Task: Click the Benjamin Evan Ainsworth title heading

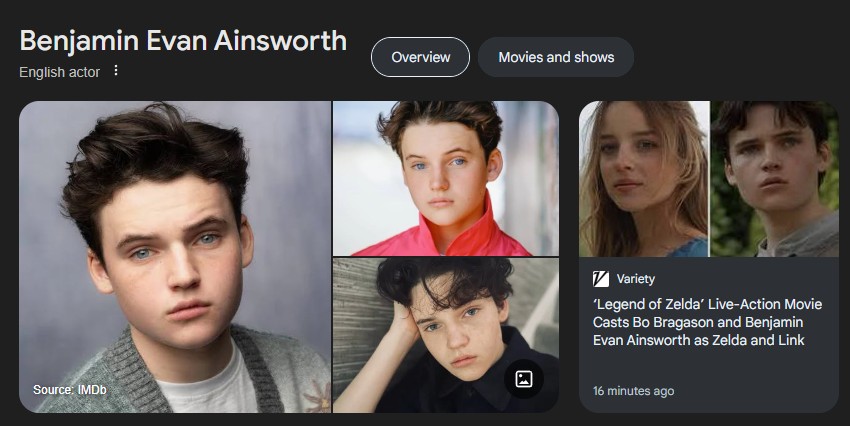Action: tap(183, 41)
